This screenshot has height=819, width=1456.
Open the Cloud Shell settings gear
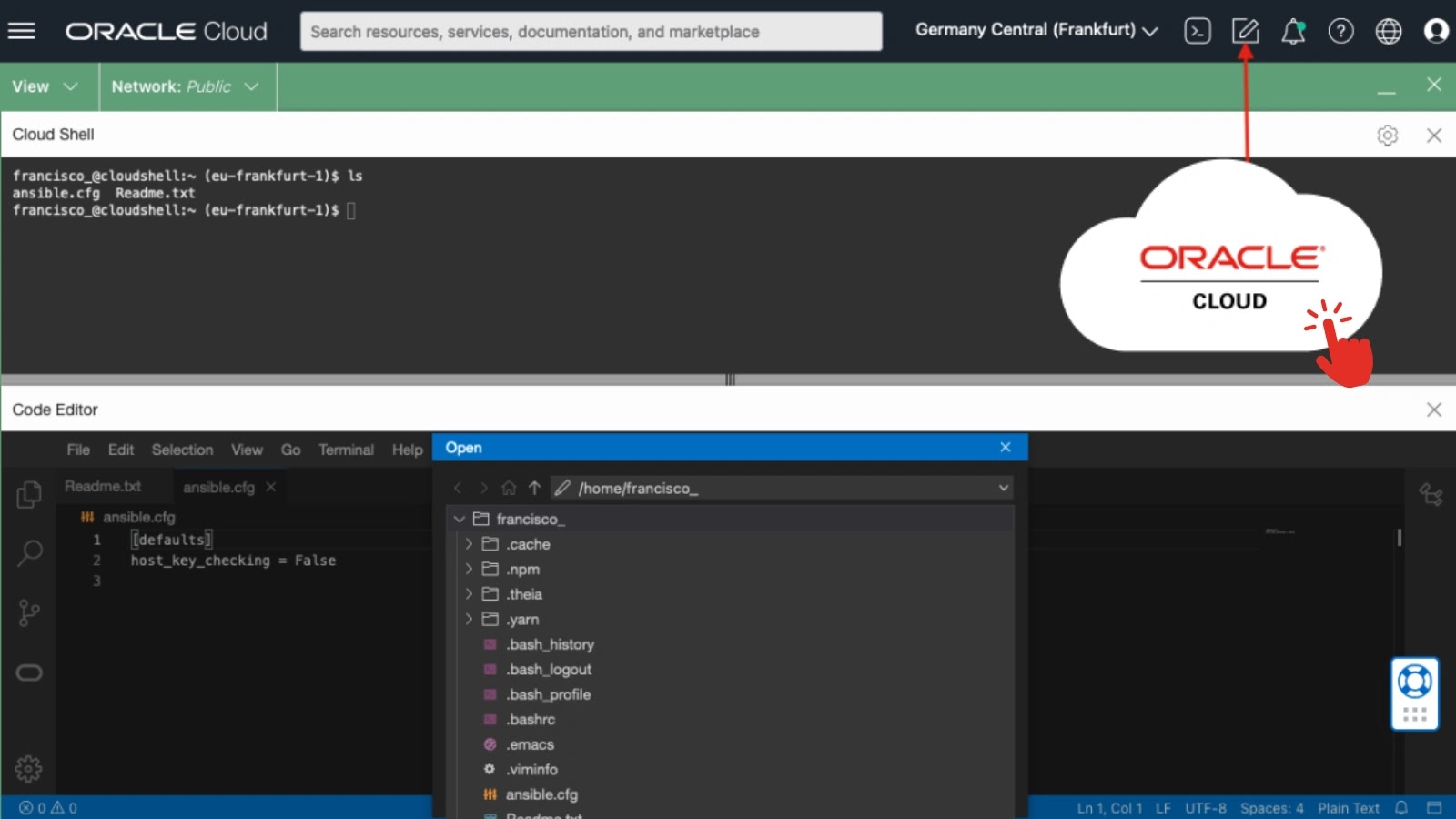click(1387, 134)
